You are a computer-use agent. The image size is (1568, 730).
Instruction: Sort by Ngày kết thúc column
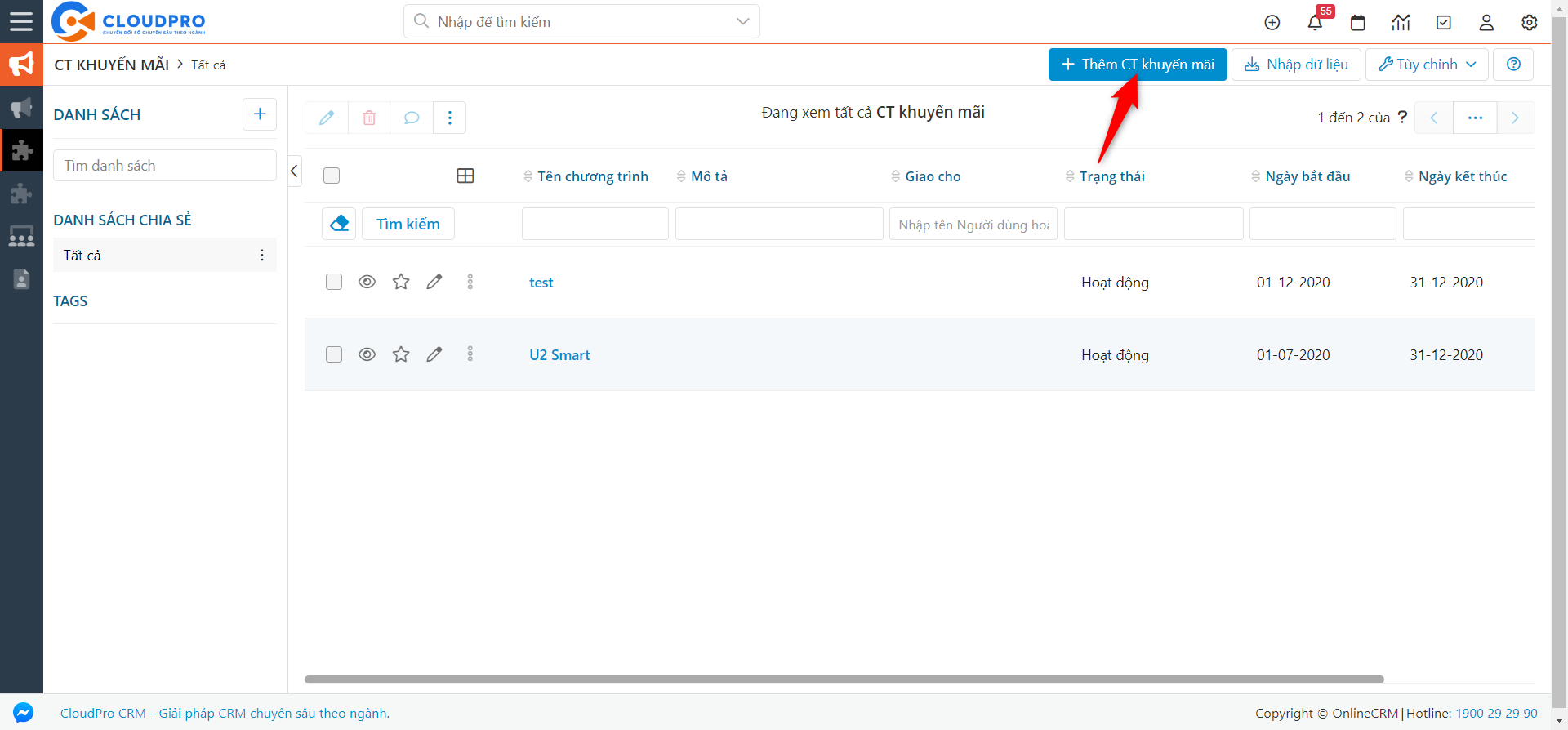coord(1456,176)
